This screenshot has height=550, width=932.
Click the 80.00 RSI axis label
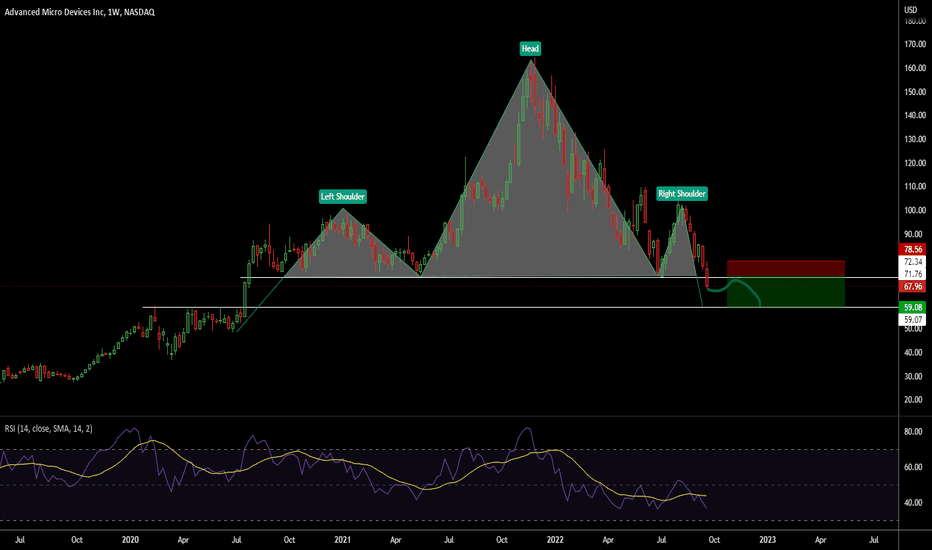point(913,432)
